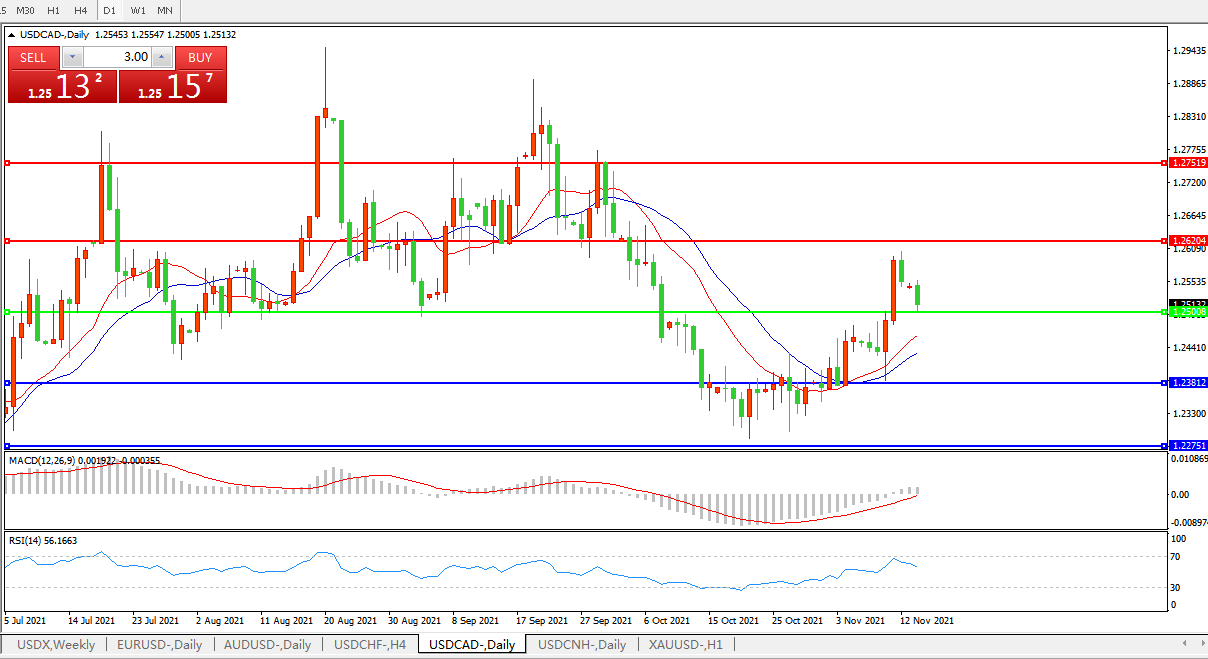Select the H1 timeframe button

click(x=54, y=10)
